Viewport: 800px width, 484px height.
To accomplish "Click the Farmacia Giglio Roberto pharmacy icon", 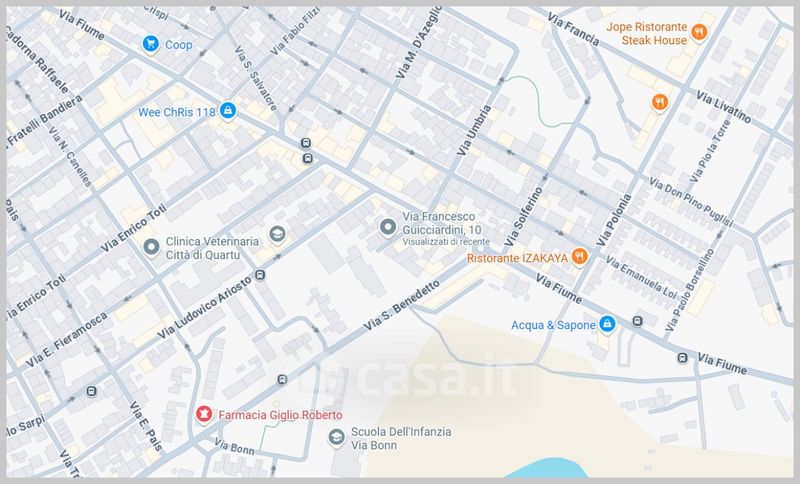I will (204, 414).
